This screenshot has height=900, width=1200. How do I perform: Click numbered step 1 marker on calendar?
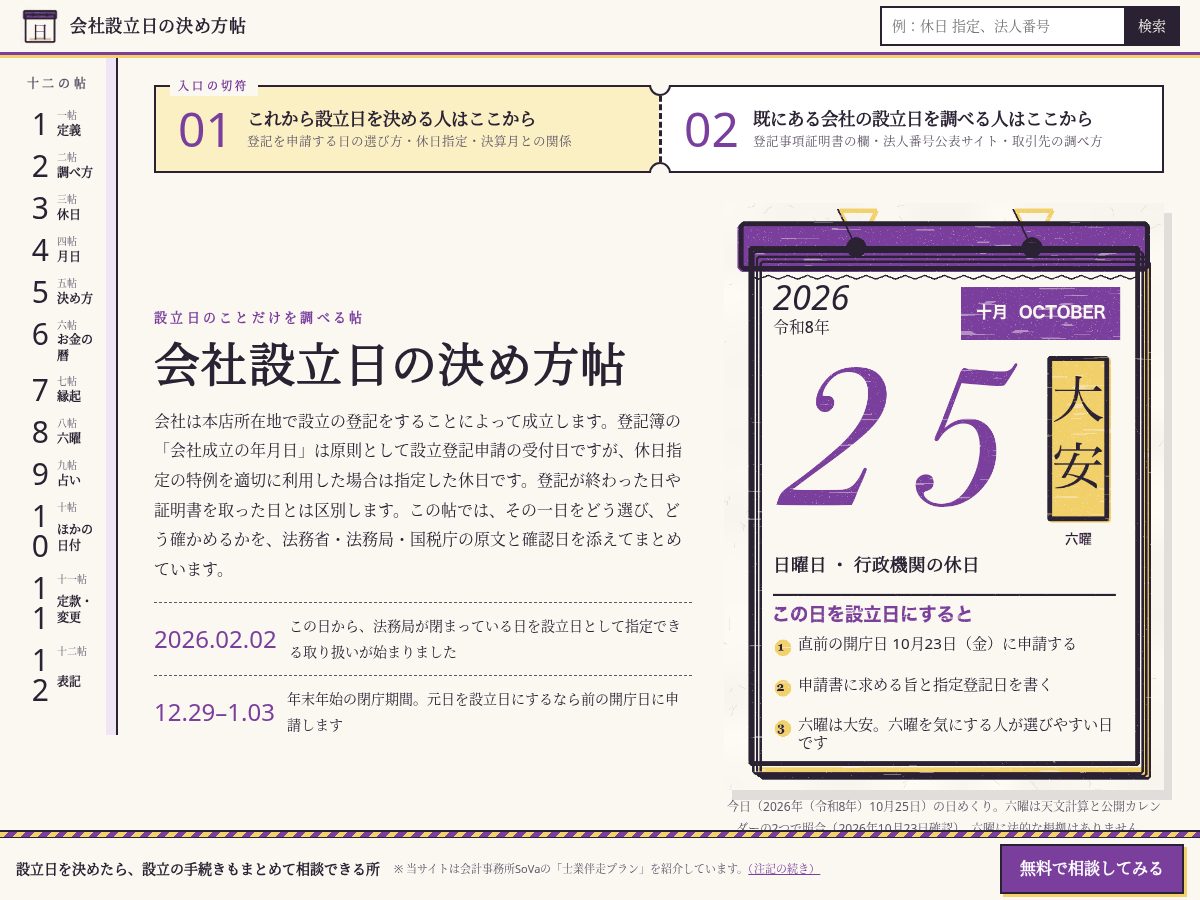pos(783,647)
